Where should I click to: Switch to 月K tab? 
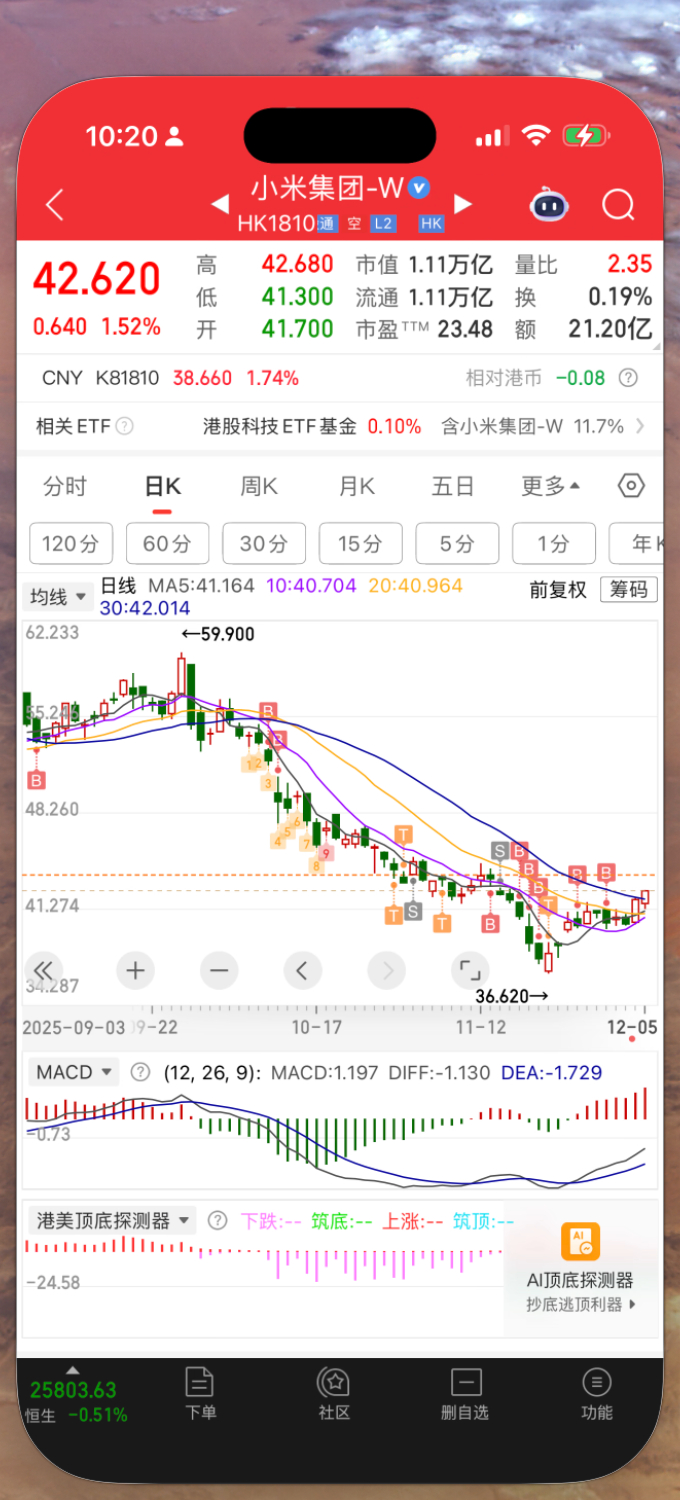[x=356, y=486]
